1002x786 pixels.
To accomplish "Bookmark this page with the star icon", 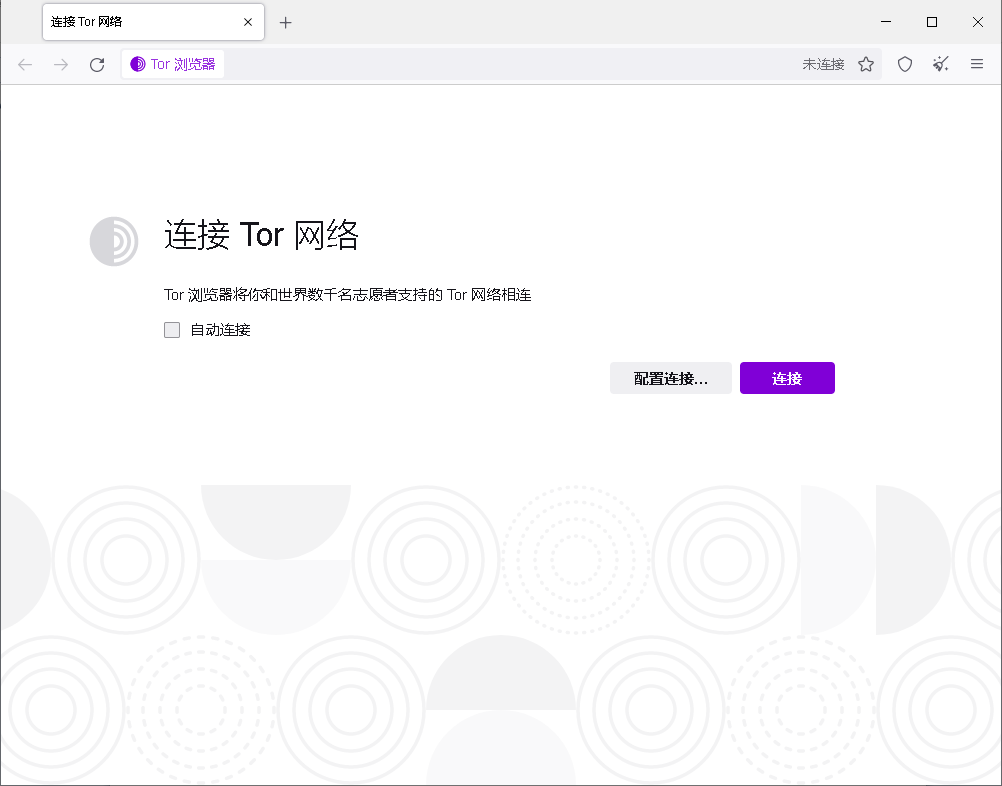I will [866, 64].
